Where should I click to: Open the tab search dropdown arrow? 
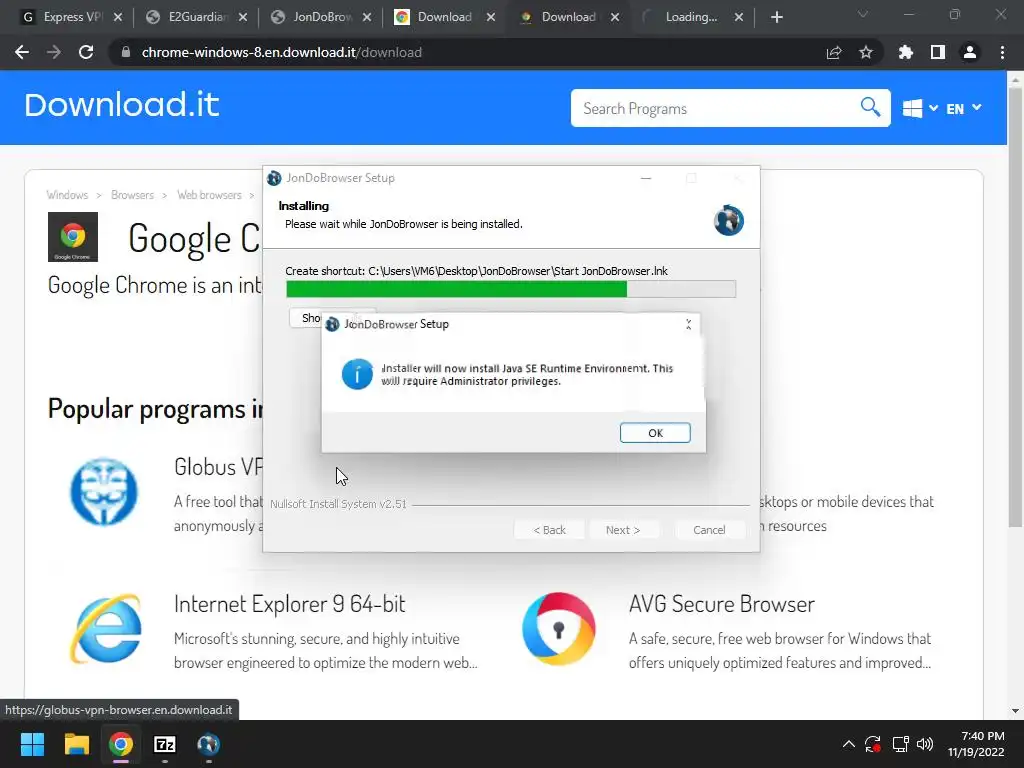pos(863,14)
